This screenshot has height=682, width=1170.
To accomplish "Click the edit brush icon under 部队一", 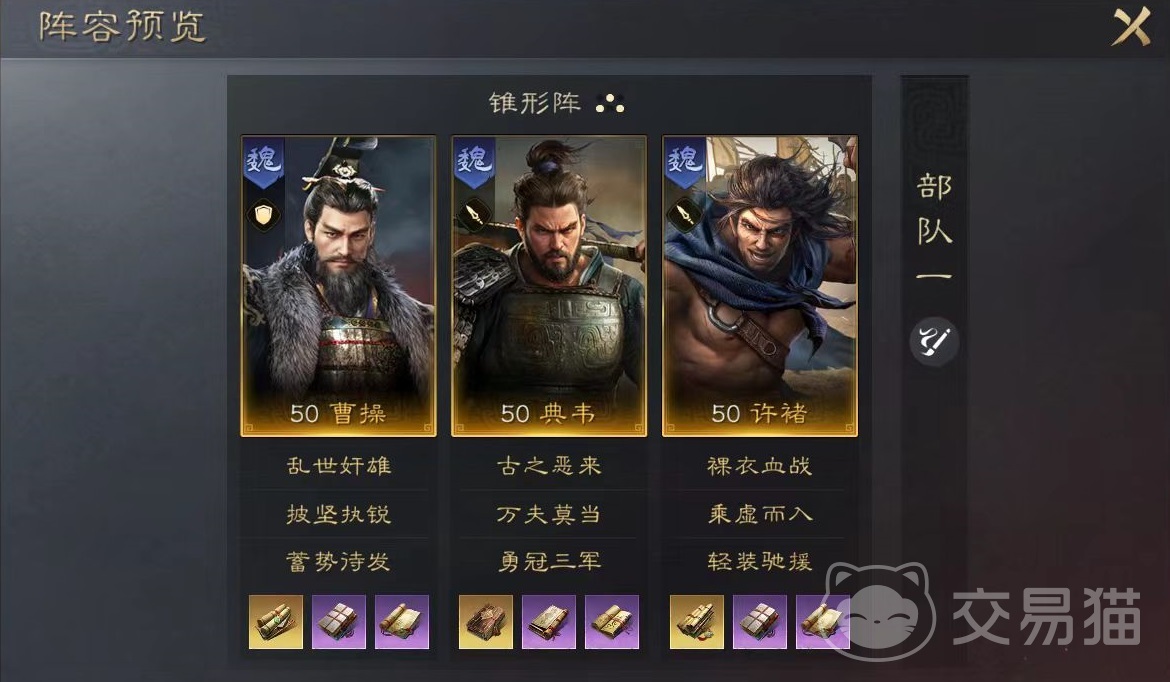I will click(x=933, y=342).
